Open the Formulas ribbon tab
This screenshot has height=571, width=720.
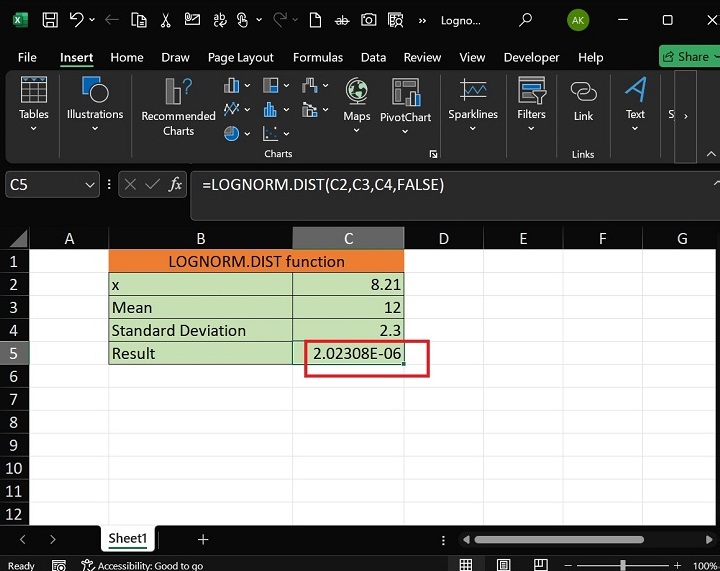click(317, 57)
